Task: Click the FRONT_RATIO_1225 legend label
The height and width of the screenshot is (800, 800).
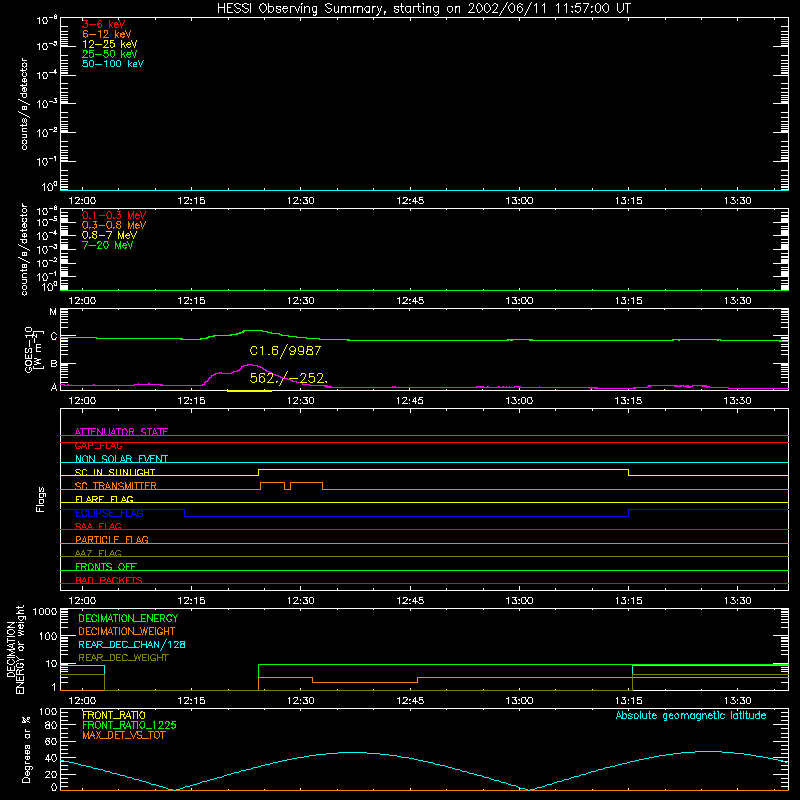Action: (x=129, y=725)
